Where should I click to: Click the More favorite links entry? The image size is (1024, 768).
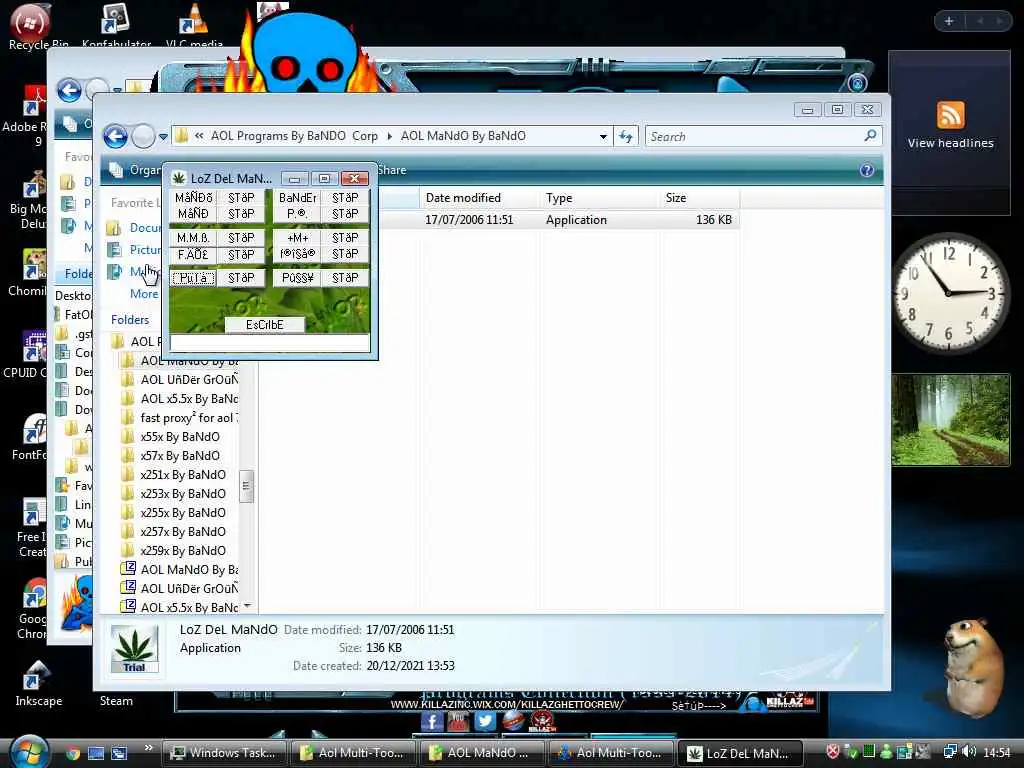tap(144, 294)
